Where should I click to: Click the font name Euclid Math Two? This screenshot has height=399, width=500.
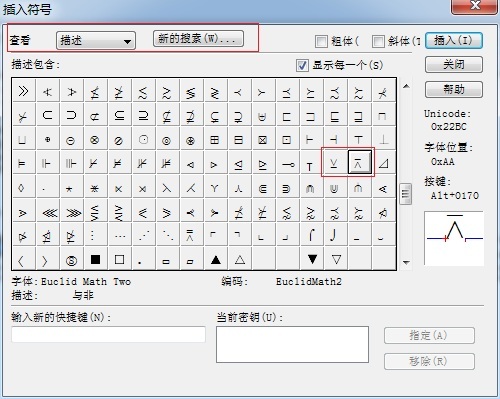coord(86,282)
